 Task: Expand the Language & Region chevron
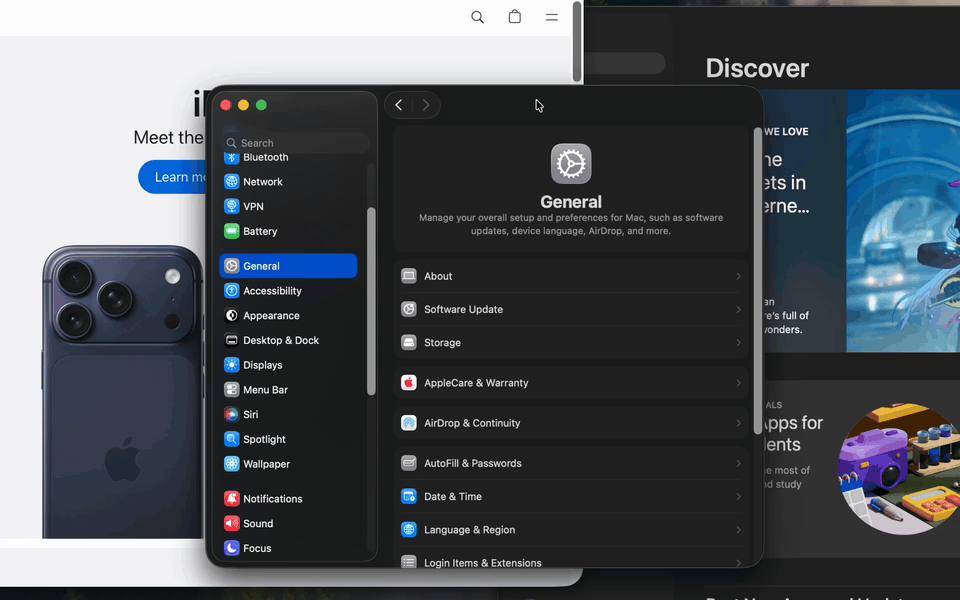pyautogui.click(x=738, y=530)
